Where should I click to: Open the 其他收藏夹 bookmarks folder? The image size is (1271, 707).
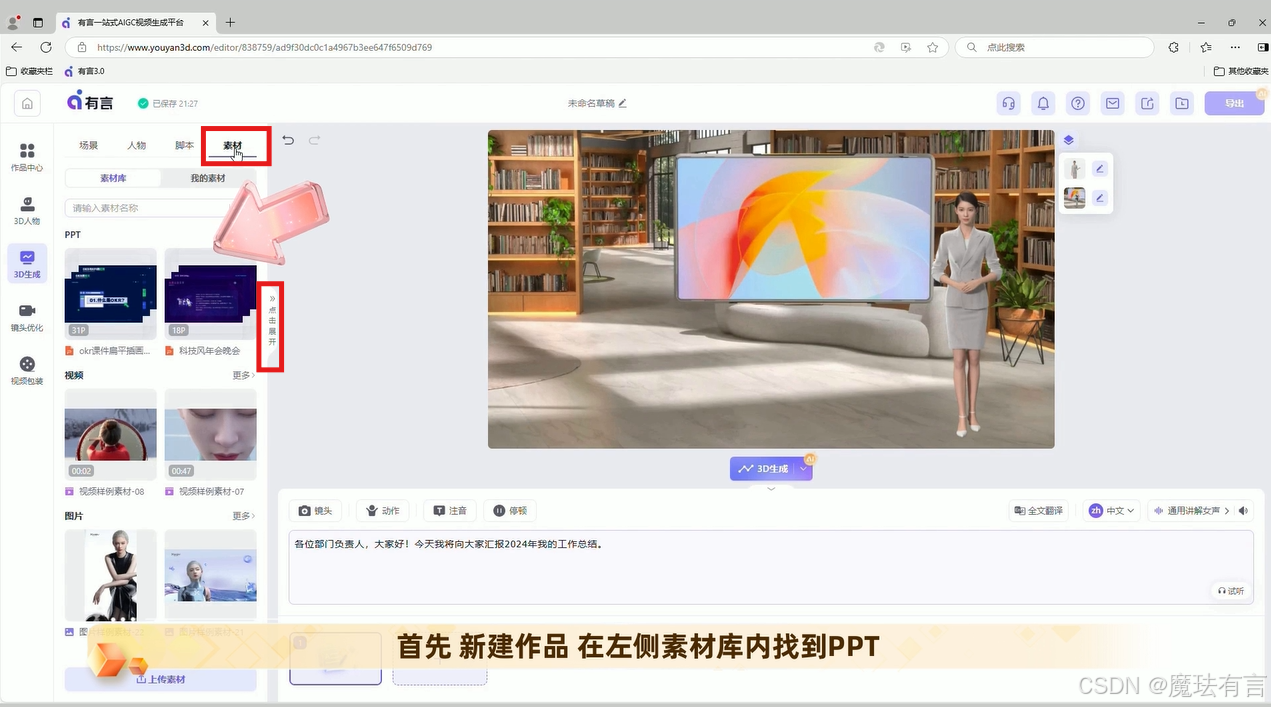coord(1240,71)
